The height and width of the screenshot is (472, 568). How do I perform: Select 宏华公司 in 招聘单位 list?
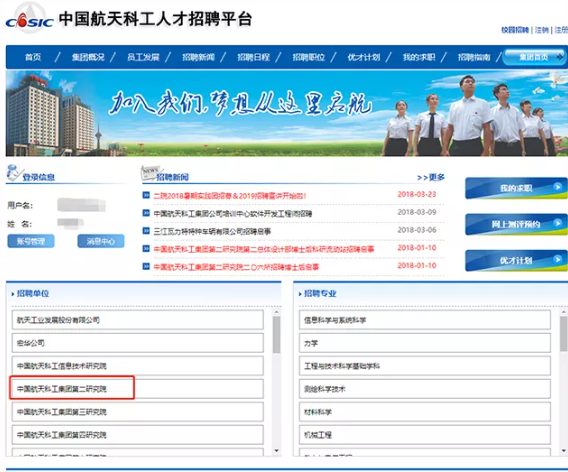coord(138,343)
